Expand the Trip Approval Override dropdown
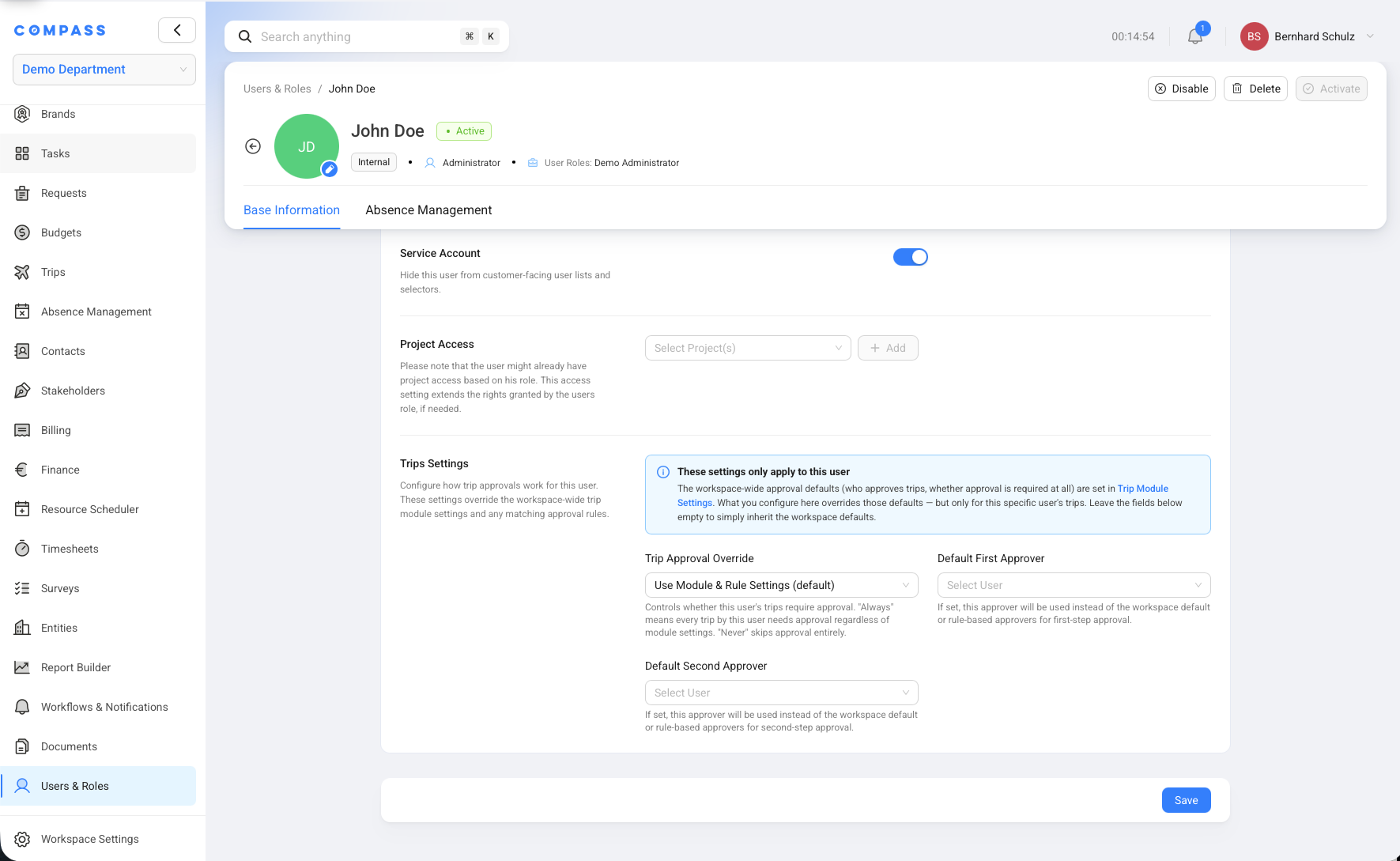This screenshot has width=1400, height=861. [782, 585]
